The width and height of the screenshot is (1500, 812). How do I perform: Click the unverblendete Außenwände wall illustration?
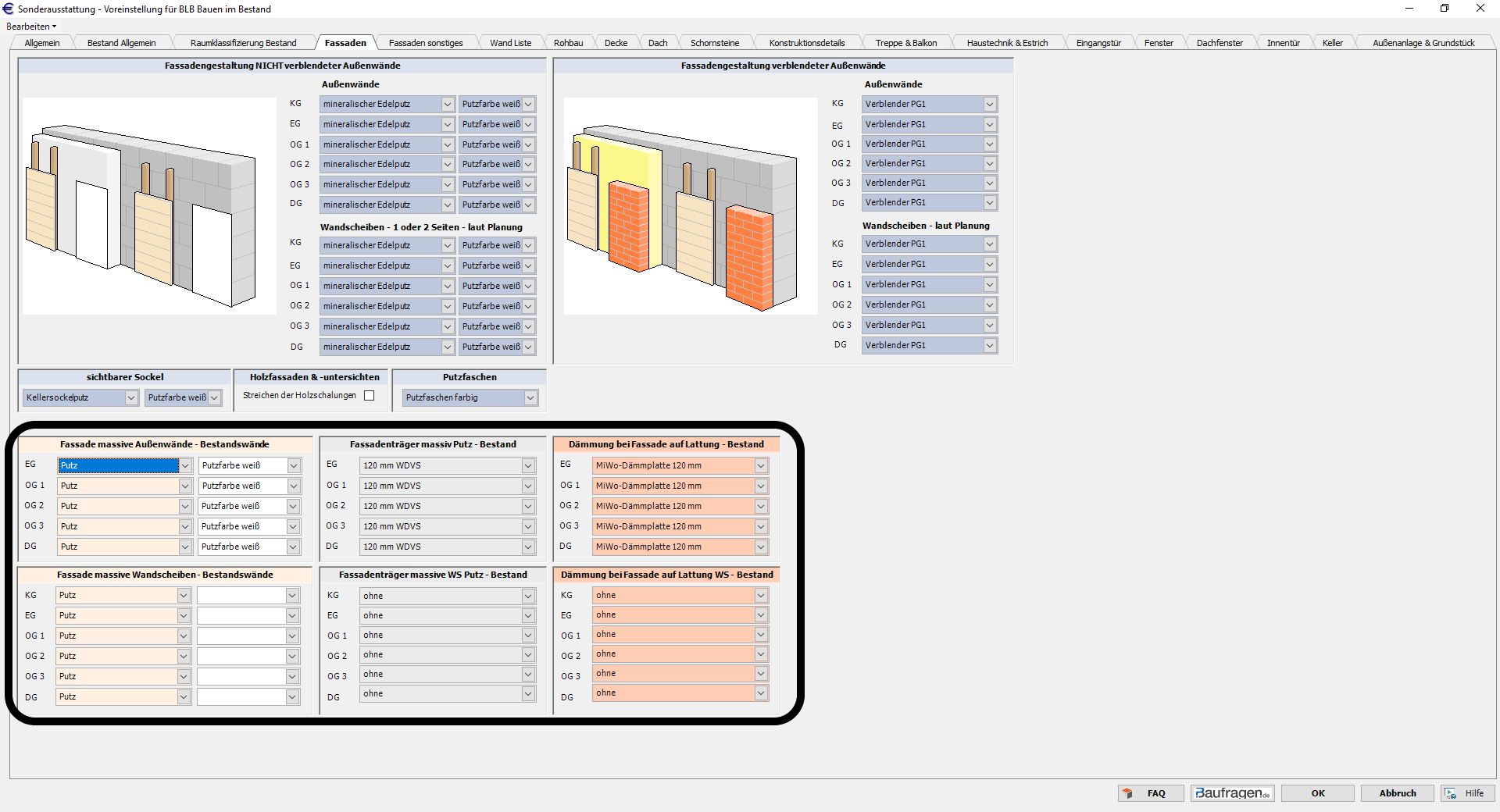point(148,207)
